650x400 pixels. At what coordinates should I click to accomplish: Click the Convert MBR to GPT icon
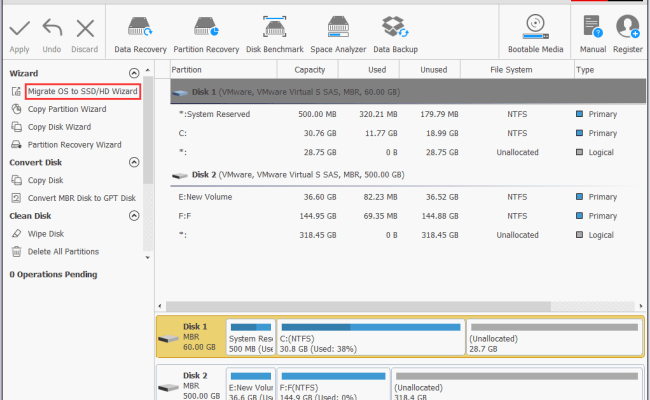pos(16,198)
